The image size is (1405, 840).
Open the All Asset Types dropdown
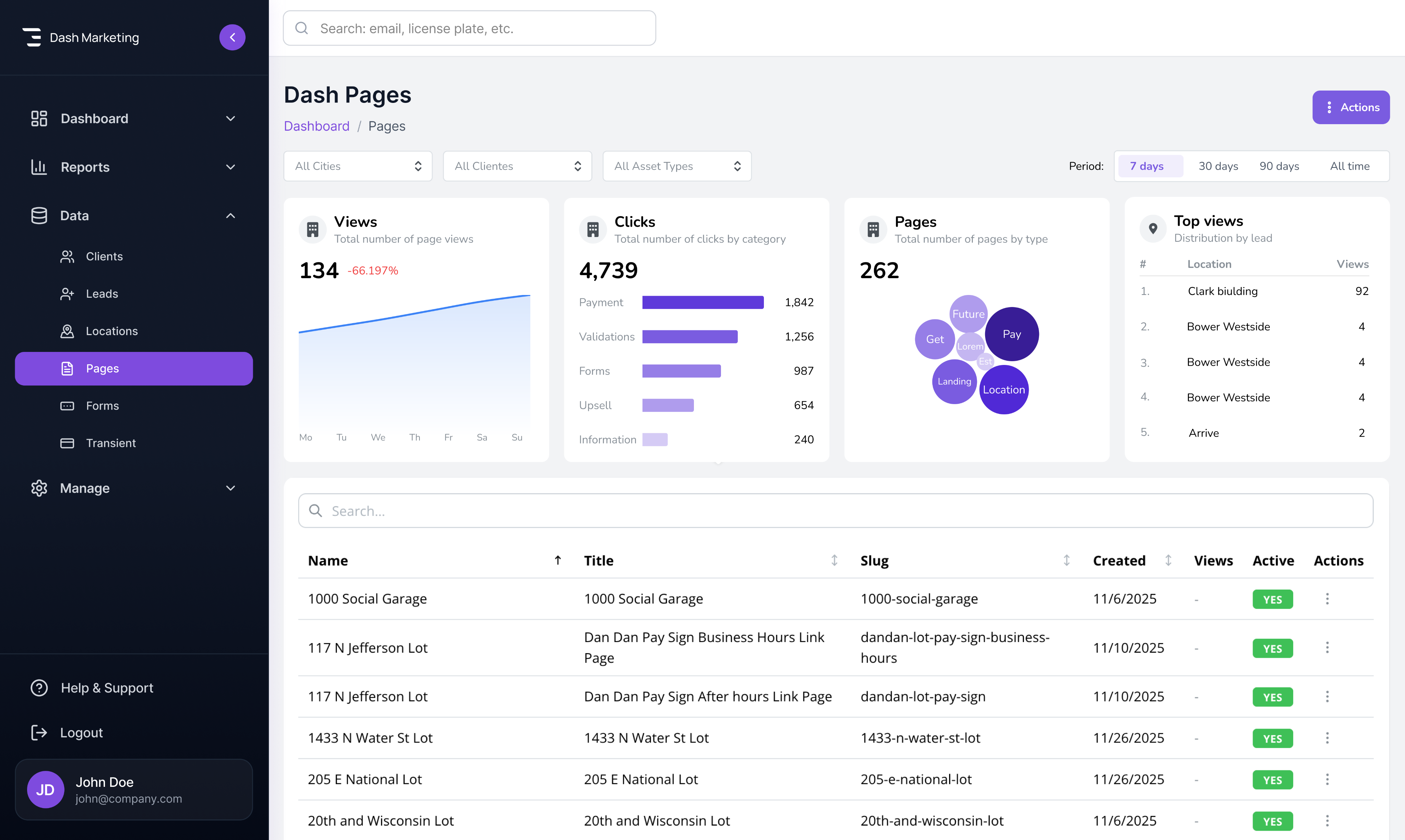pos(676,166)
